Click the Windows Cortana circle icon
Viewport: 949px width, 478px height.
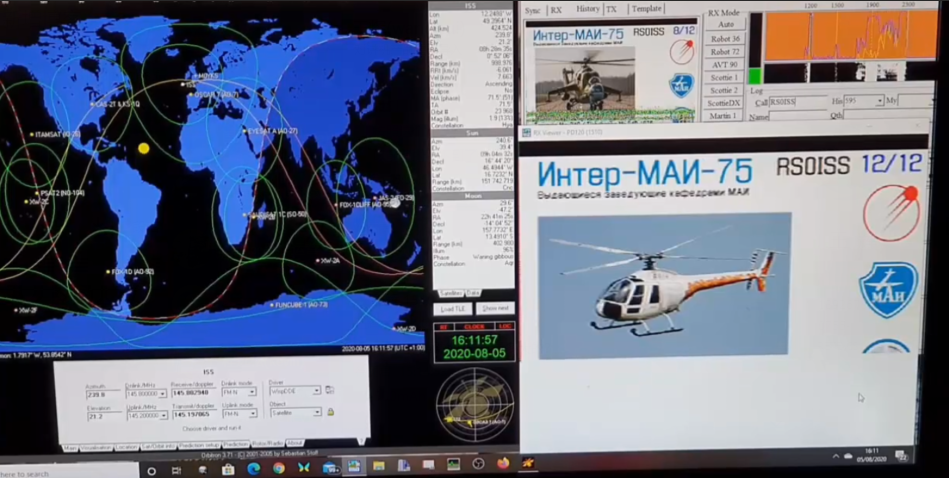(151, 470)
